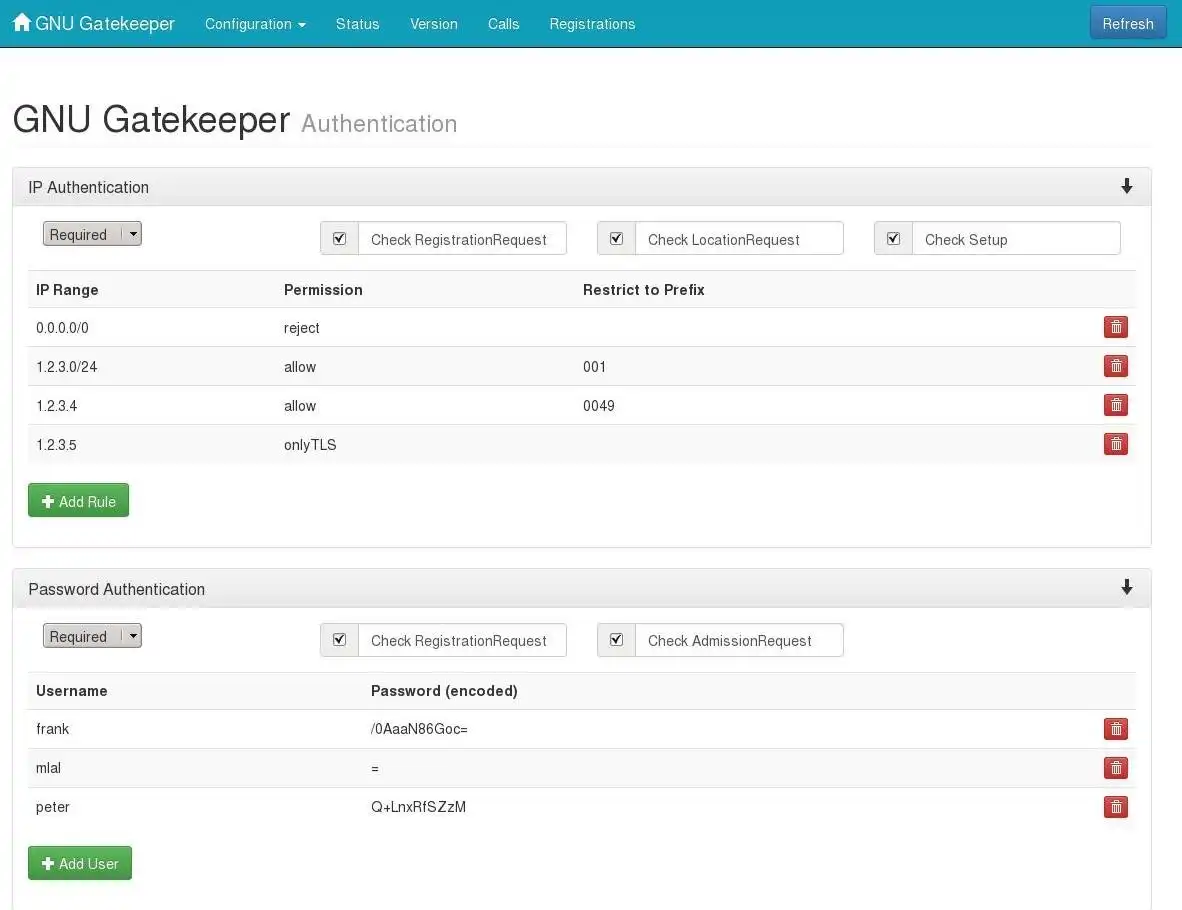
Task: Toggle IP Check RegistrationRequest checkbox
Action: [x=339, y=239]
